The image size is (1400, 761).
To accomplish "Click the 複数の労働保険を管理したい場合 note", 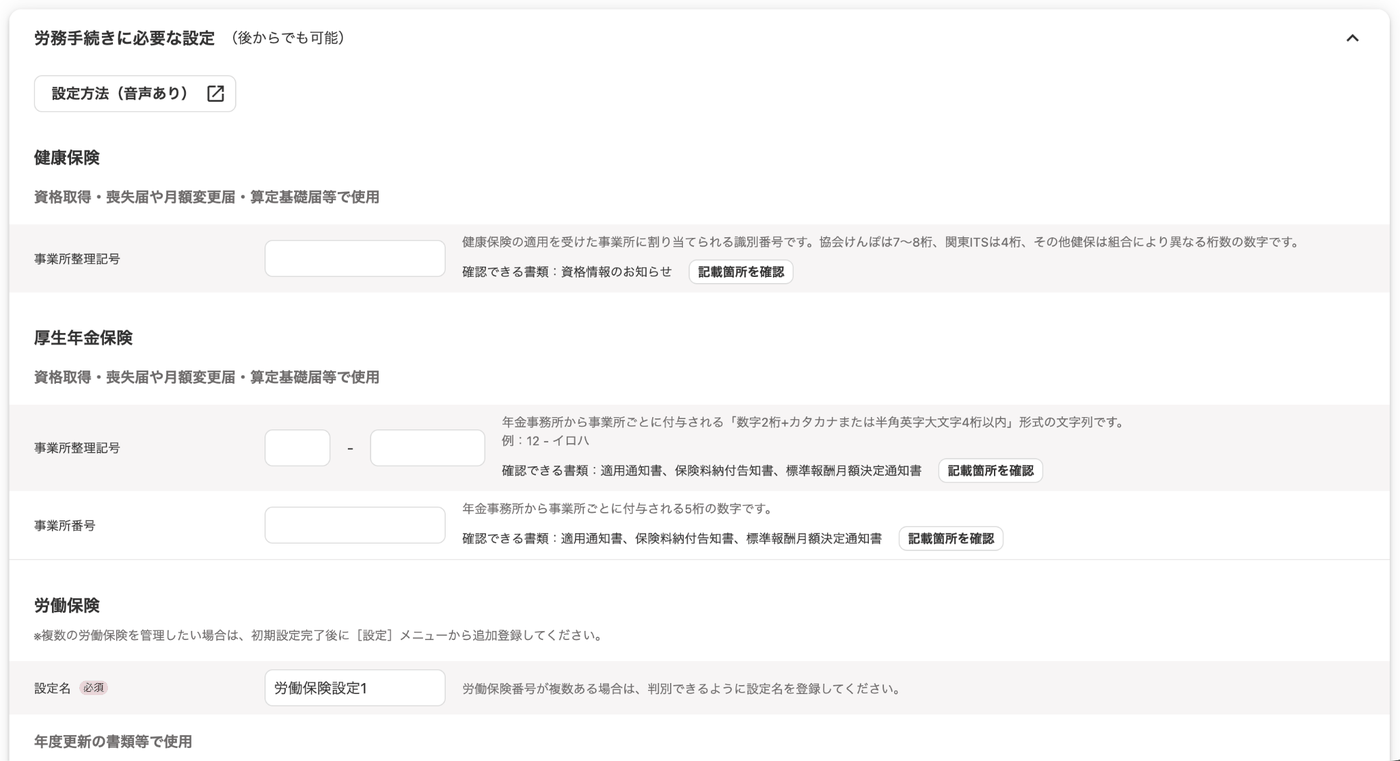I will tap(318, 635).
